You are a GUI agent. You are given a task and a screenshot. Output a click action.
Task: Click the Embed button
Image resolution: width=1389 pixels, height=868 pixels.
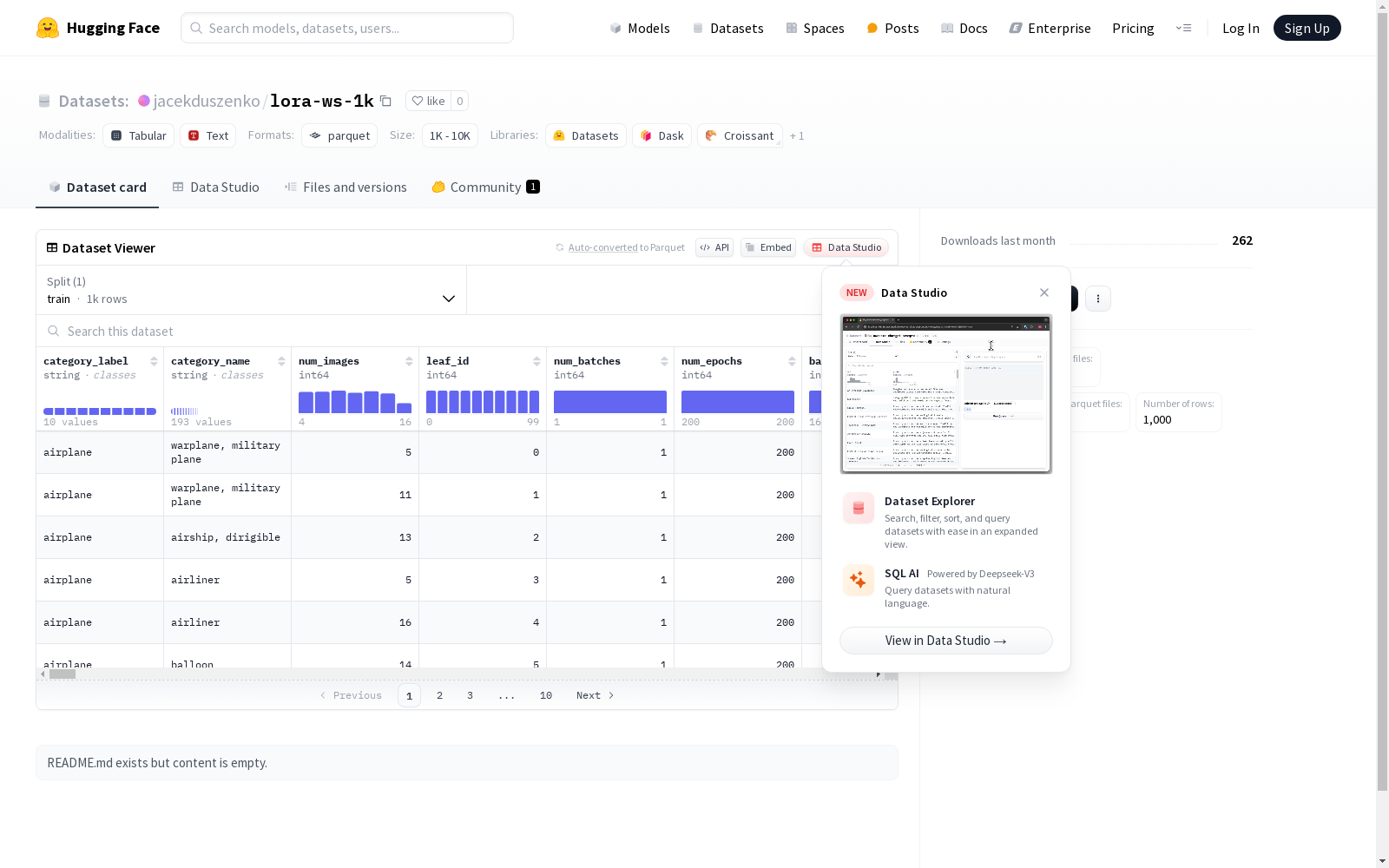coord(768,247)
